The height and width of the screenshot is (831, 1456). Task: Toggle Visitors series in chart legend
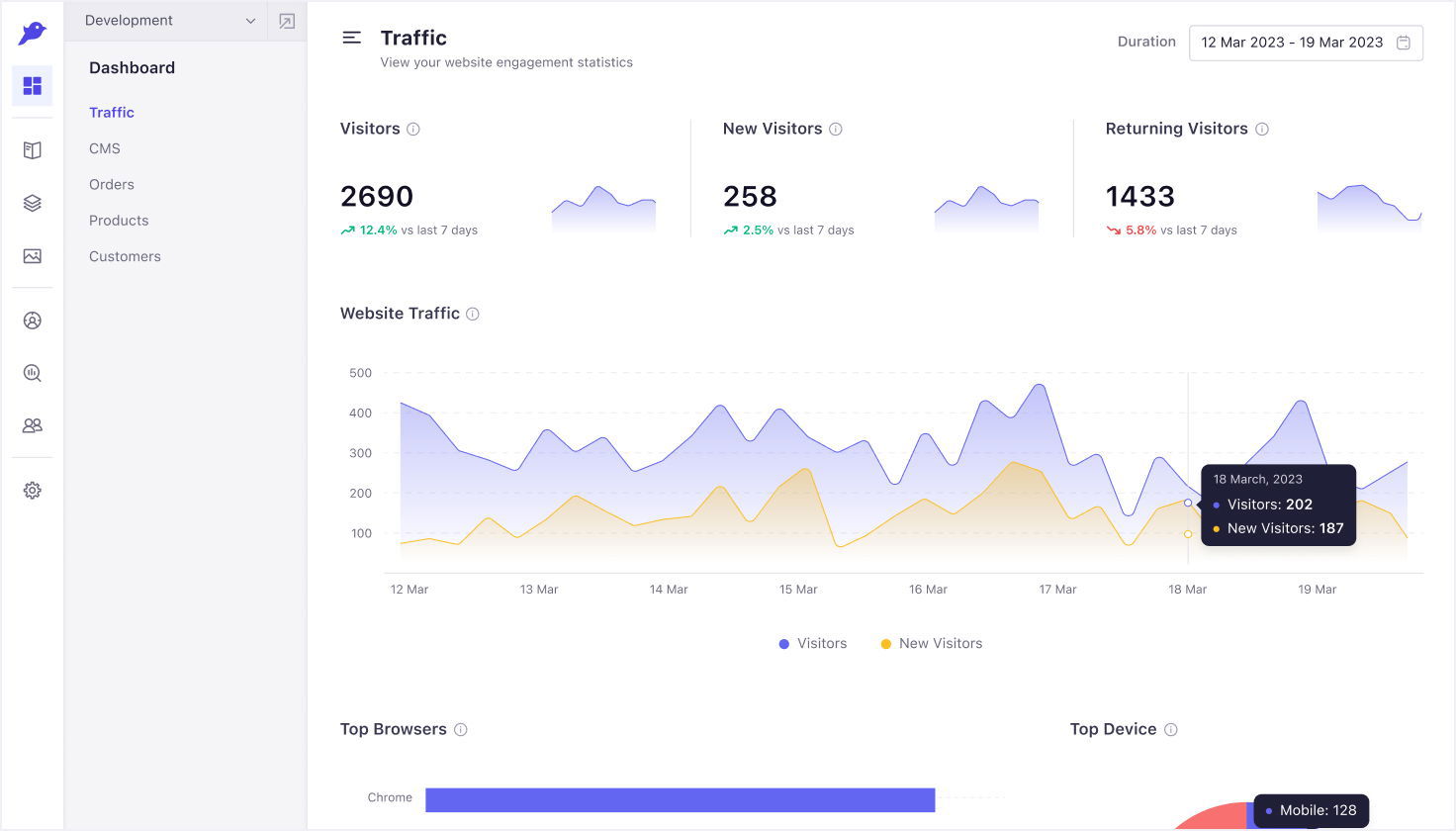point(813,644)
